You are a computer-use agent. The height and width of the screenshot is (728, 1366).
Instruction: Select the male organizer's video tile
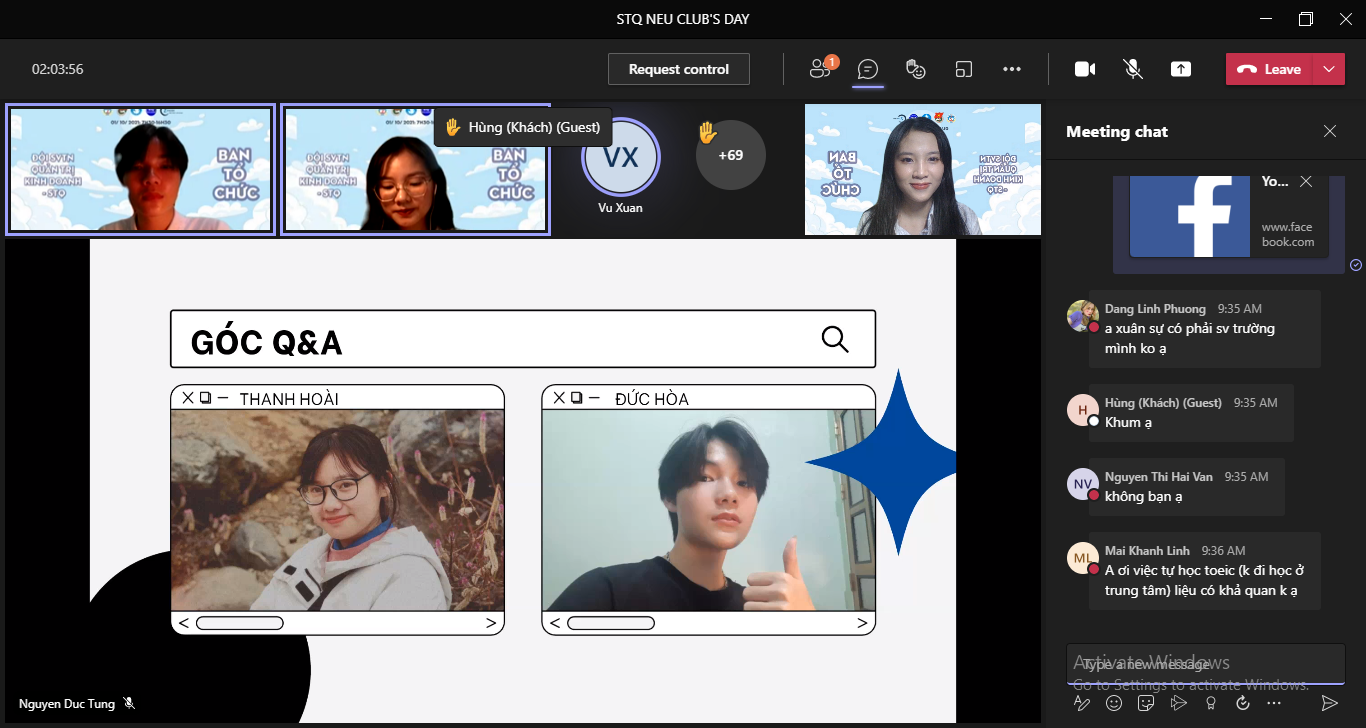140,170
